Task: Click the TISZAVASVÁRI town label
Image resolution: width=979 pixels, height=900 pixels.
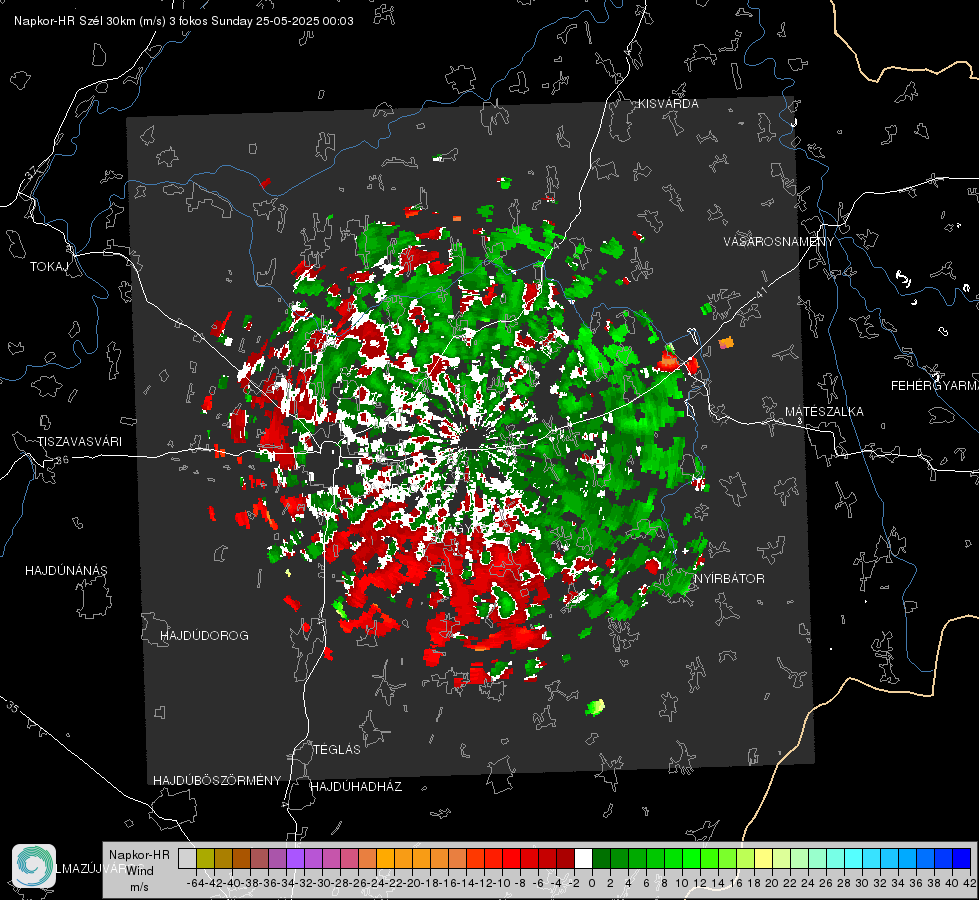Action: coord(79,442)
